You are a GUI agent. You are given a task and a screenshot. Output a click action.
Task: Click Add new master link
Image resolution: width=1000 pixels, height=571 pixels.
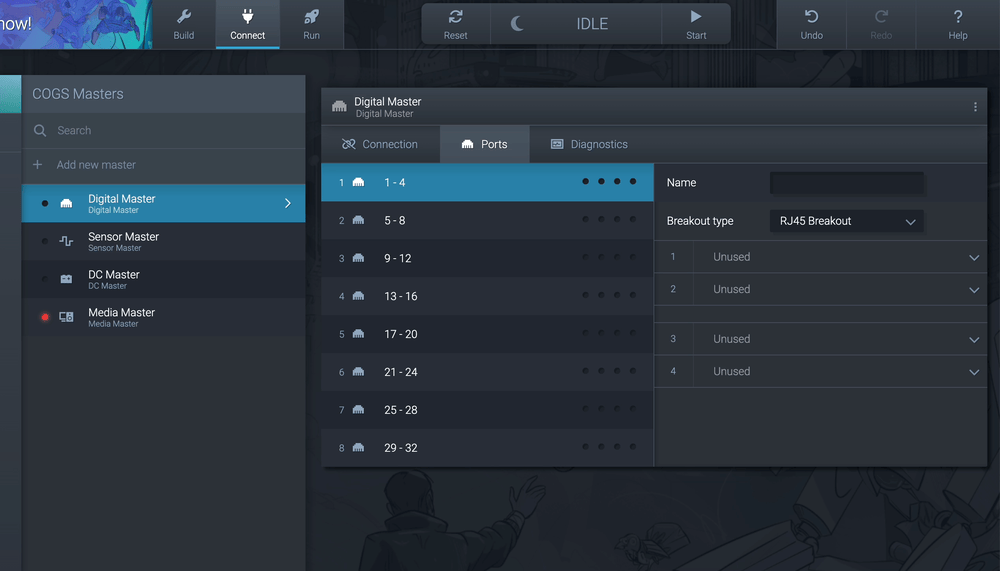(x=96, y=165)
